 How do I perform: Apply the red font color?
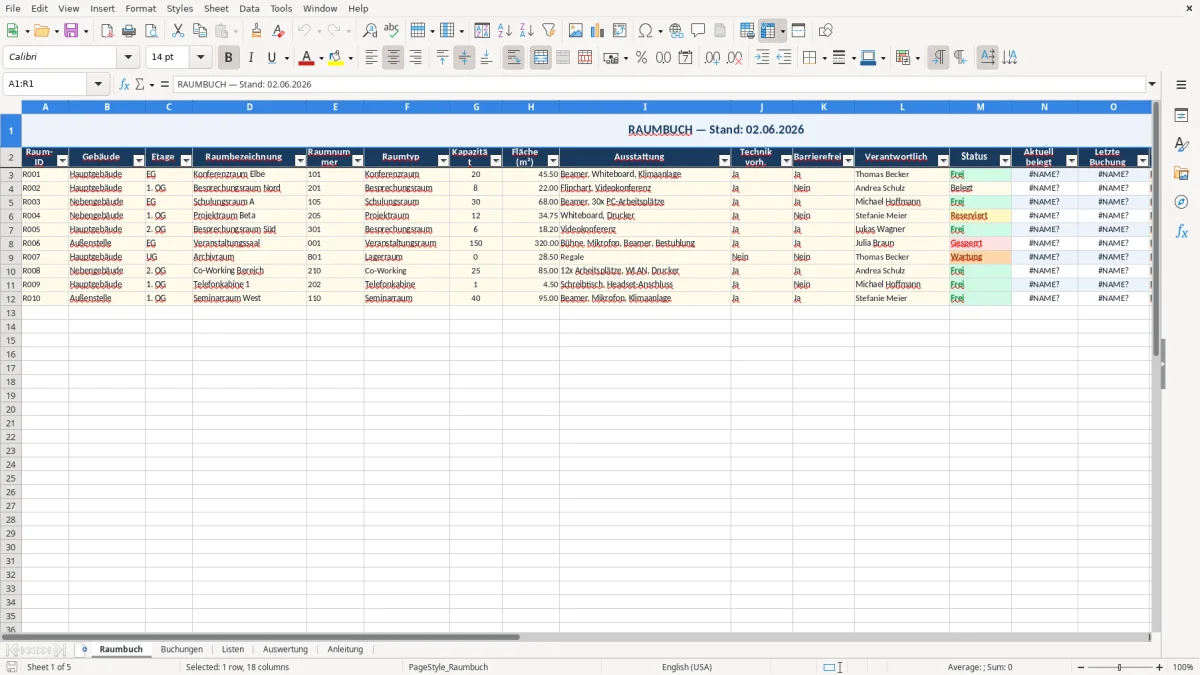point(306,58)
